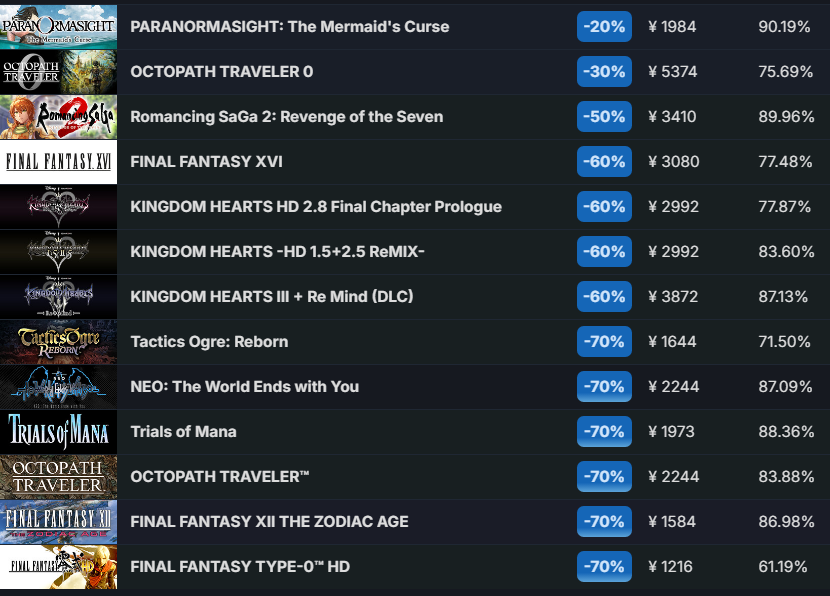Open KINGDOM HEARTS III + Re Mind title
Viewport: 830px width, 596px height.
pos(272,297)
